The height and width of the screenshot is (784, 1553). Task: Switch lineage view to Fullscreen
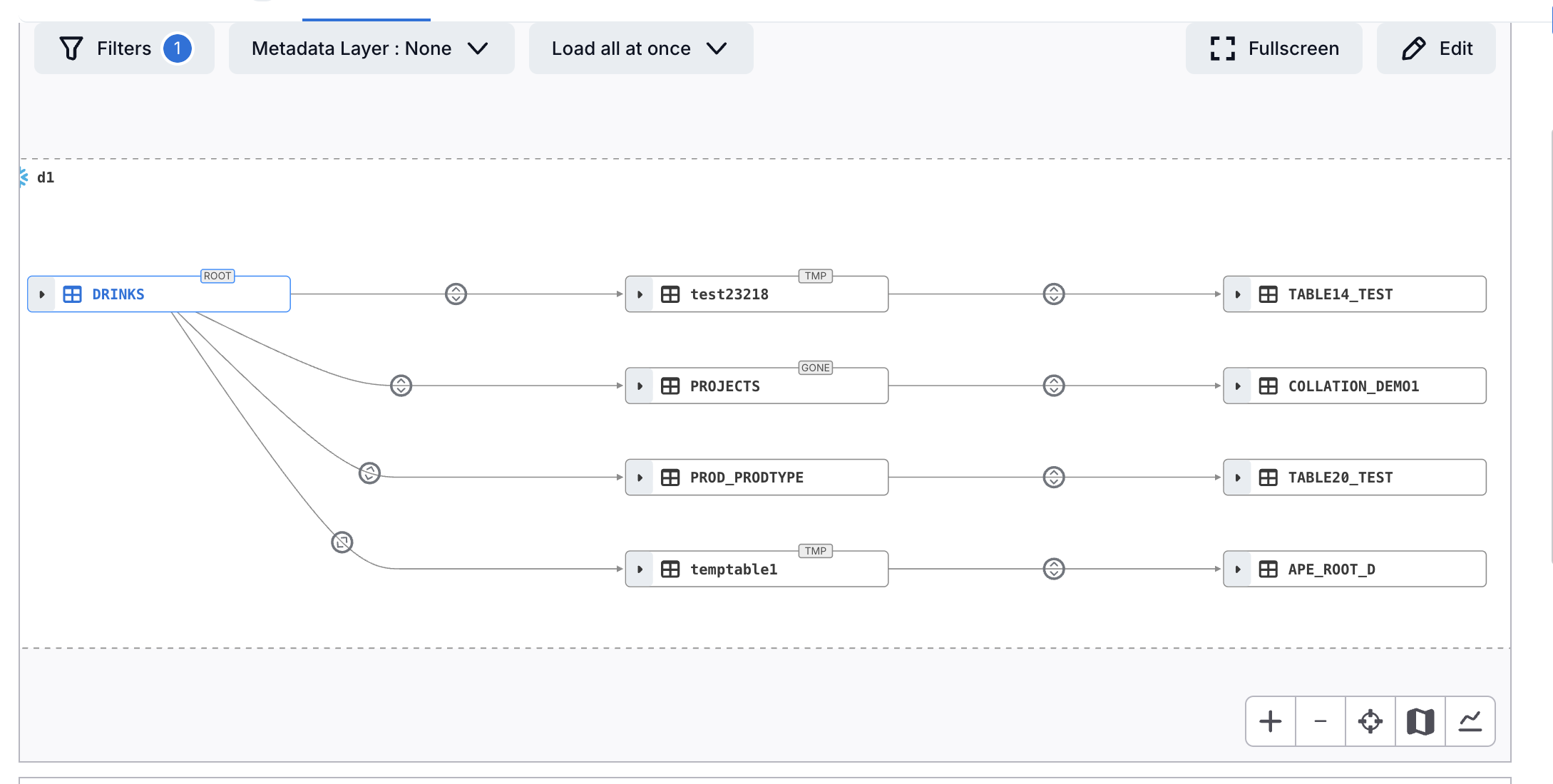click(1273, 48)
